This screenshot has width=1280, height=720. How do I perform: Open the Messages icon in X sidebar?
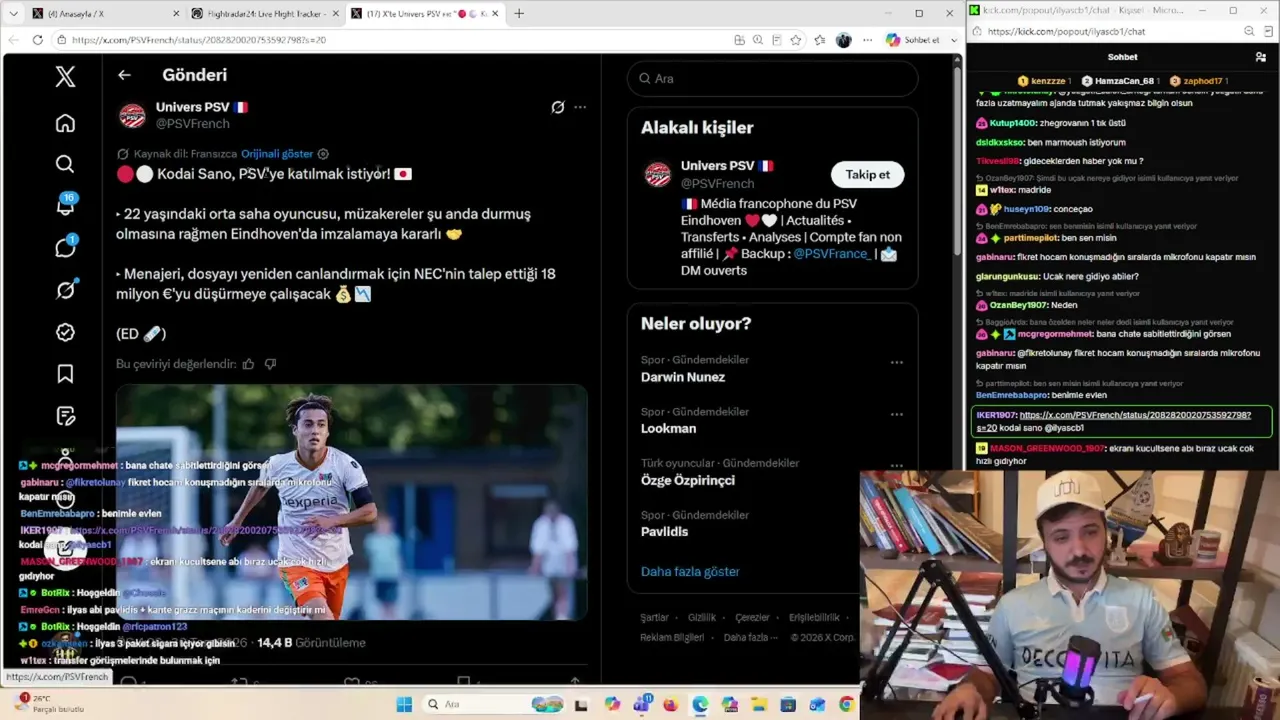[x=65, y=247]
